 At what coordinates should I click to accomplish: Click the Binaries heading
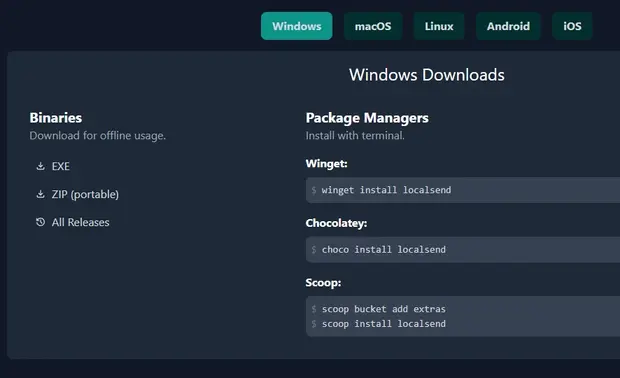[x=56, y=118]
